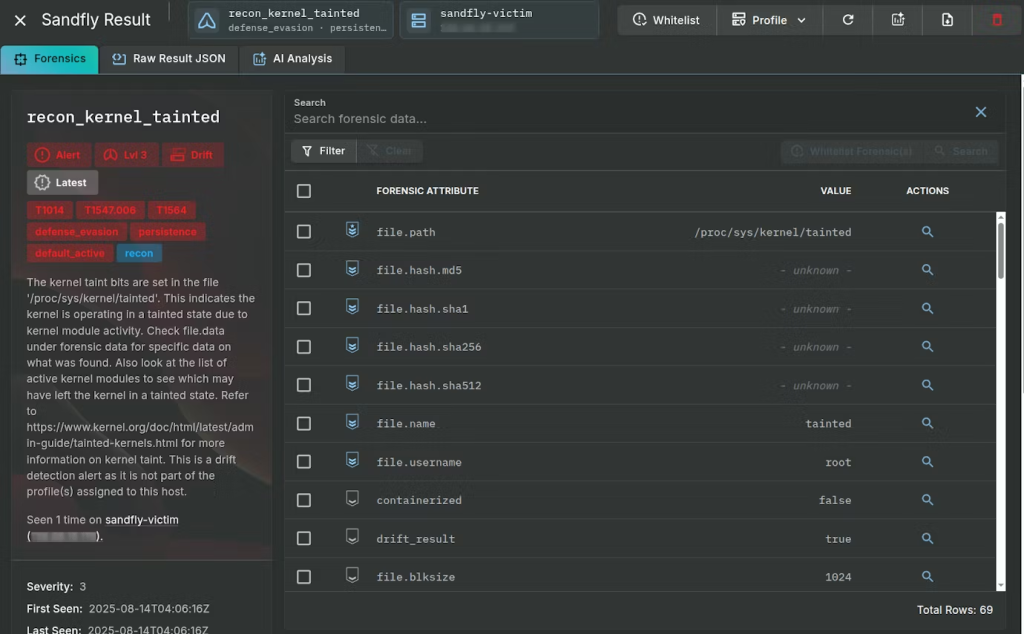Click the download file icon in toolbar

click(947, 20)
